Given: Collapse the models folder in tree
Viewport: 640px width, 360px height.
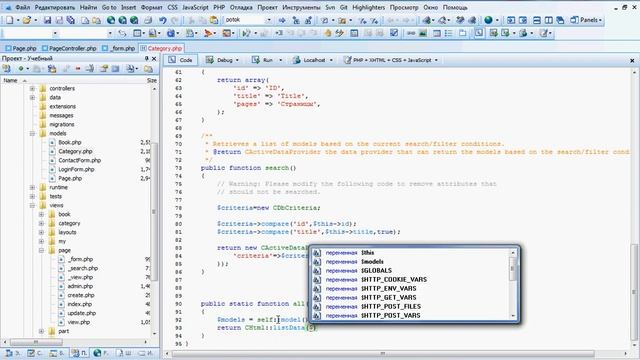Looking at the screenshot, I should point(32,133).
